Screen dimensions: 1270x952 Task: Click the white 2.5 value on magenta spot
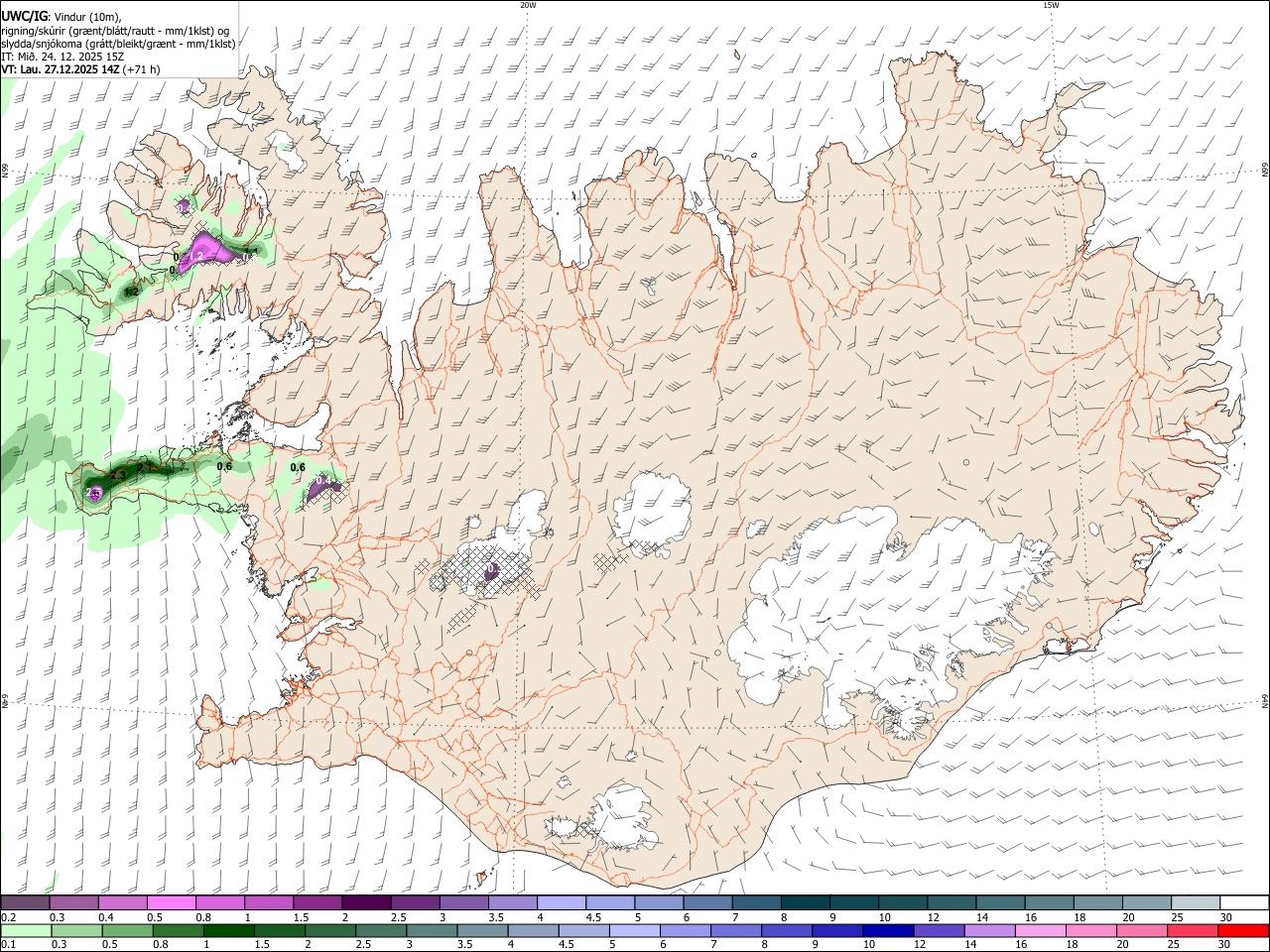point(95,493)
